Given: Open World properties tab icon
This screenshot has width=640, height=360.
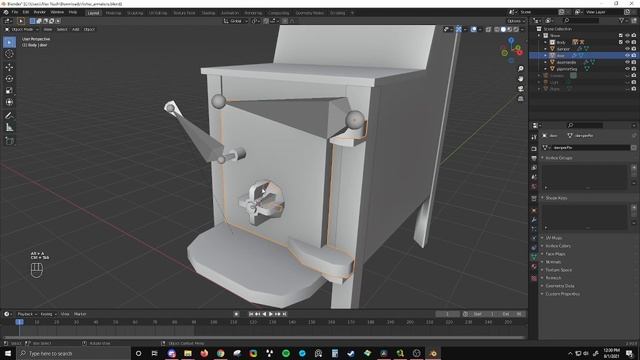Looking at the screenshot, I should pyautogui.click(x=534, y=187).
